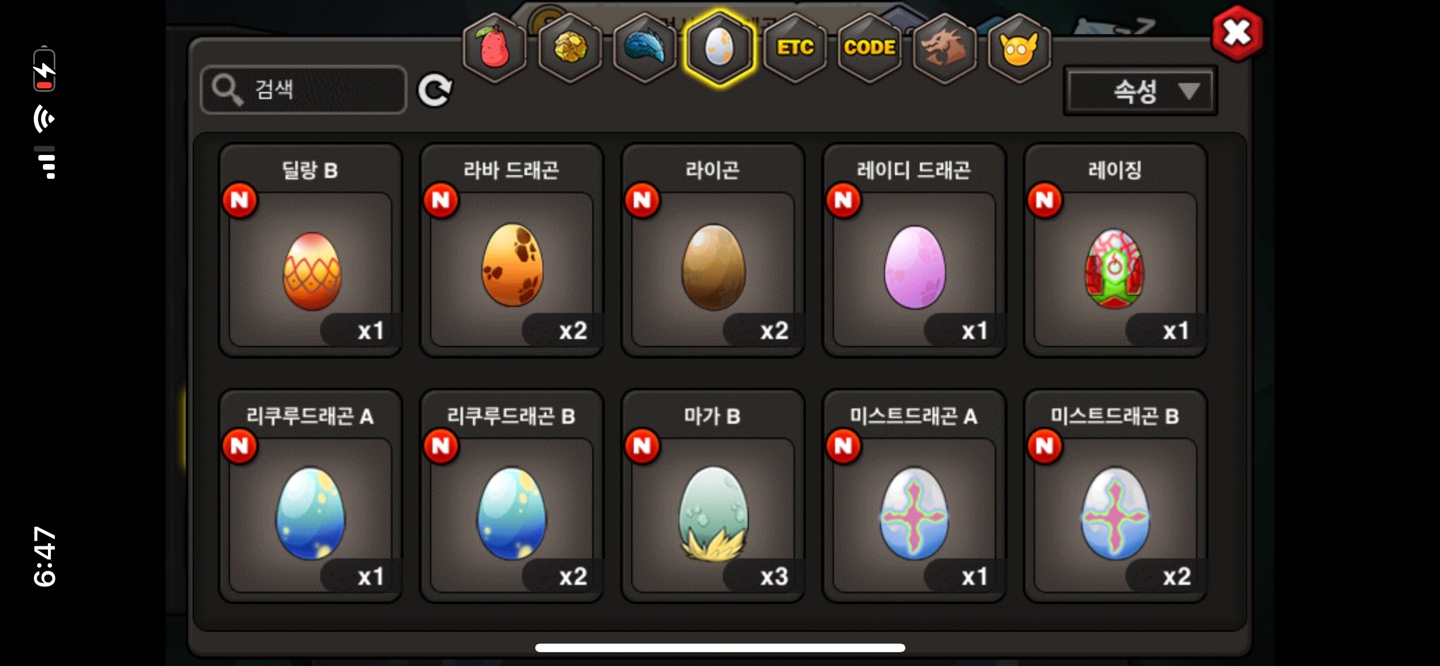Open the ETC category tab
This screenshot has width=1440, height=666.
coord(795,47)
